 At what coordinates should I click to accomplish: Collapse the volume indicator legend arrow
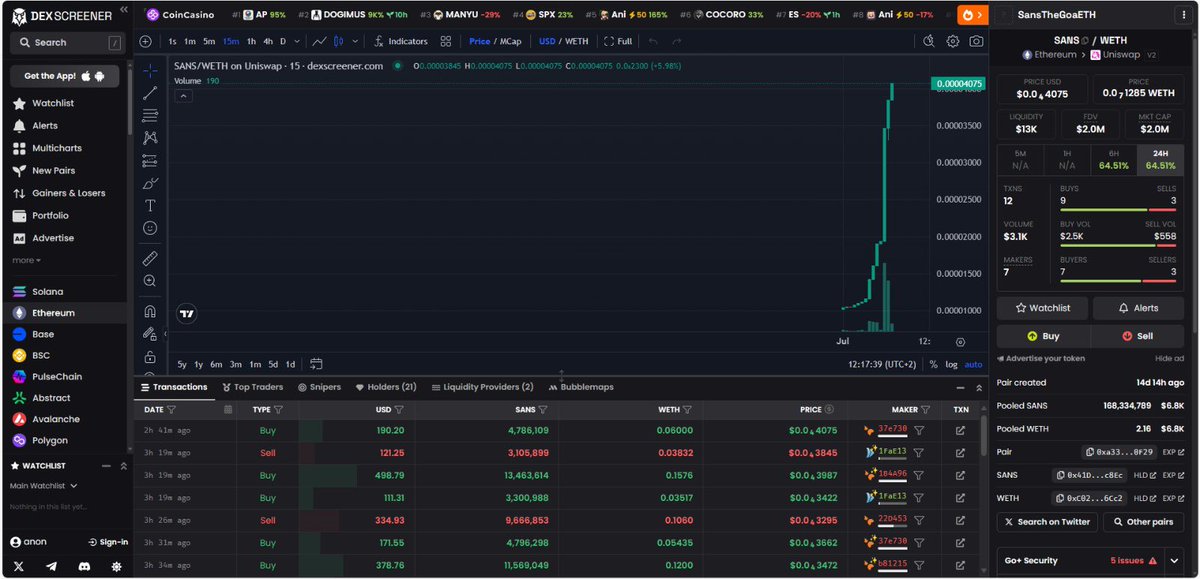[184, 96]
